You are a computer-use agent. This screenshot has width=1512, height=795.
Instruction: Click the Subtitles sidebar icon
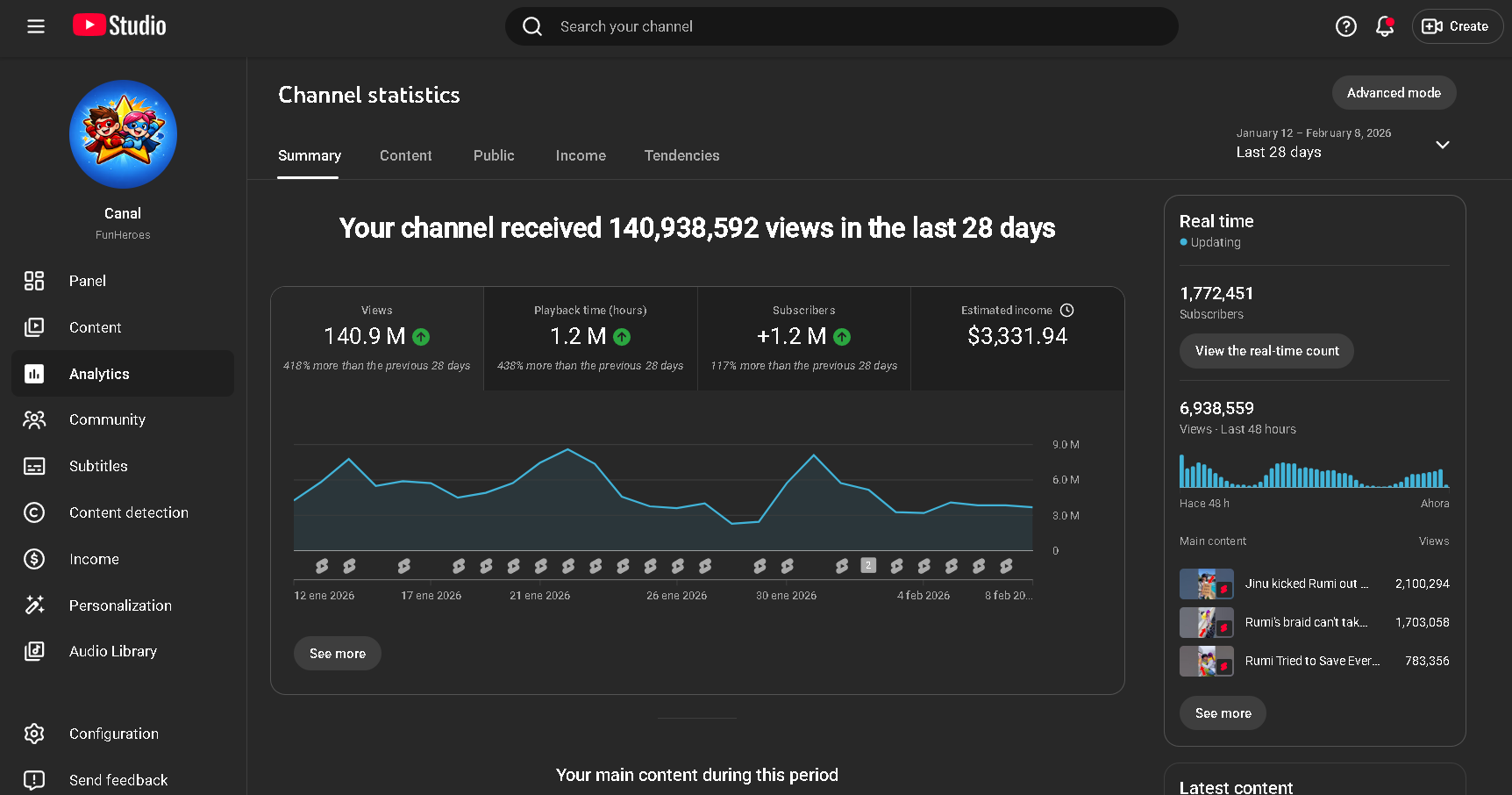[x=34, y=466]
